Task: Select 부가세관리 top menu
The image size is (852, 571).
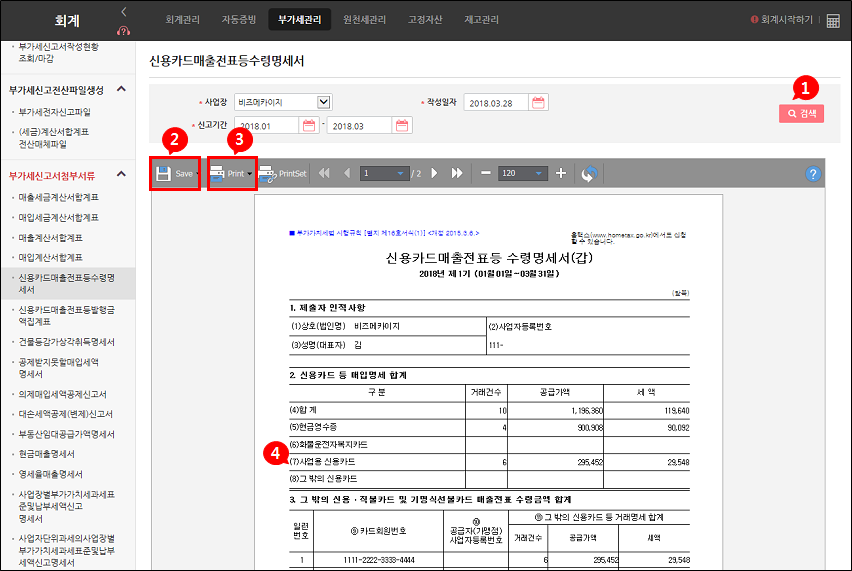Action: (299, 20)
